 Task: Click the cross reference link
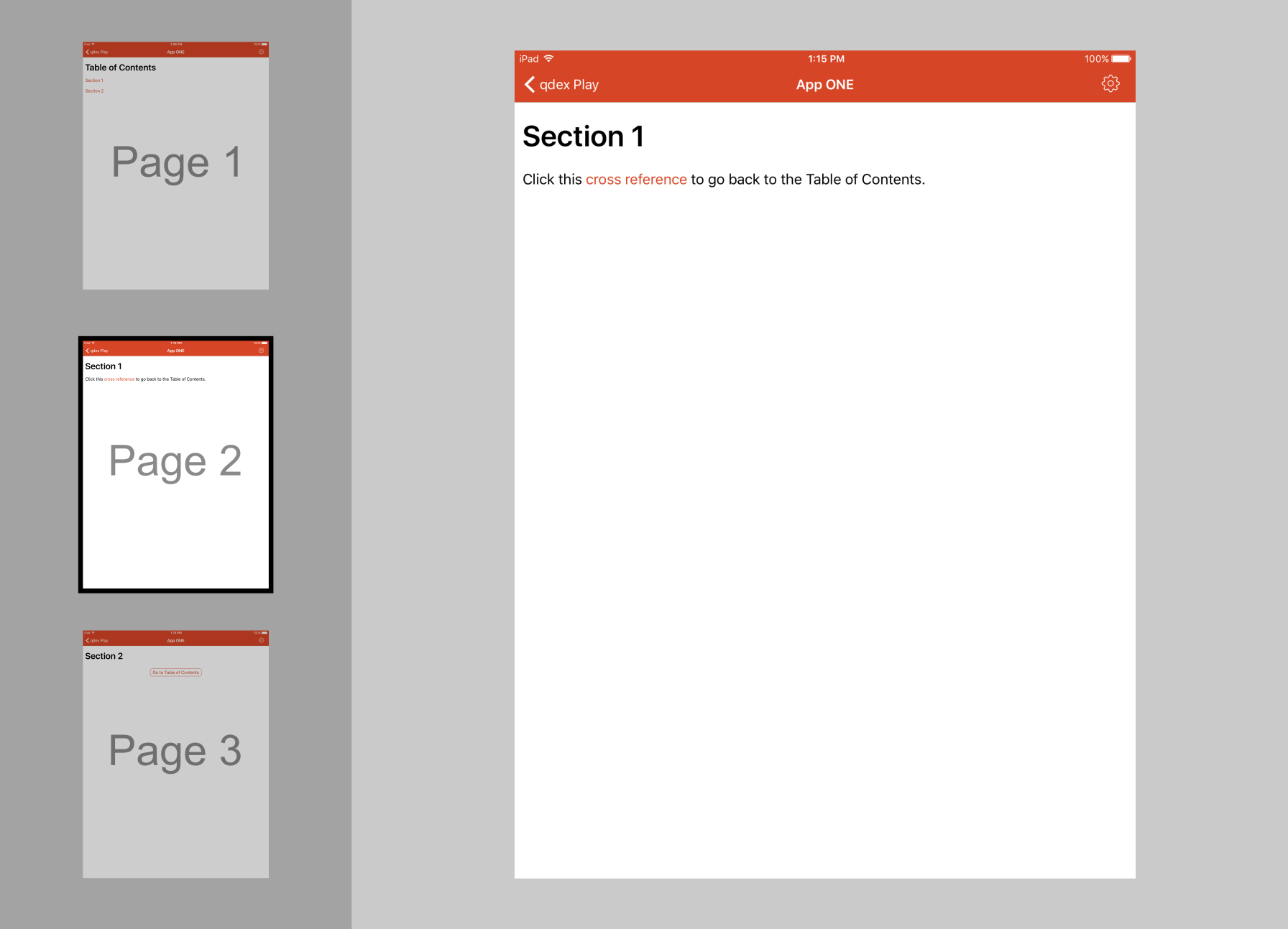pyautogui.click(x=636, y=180)
